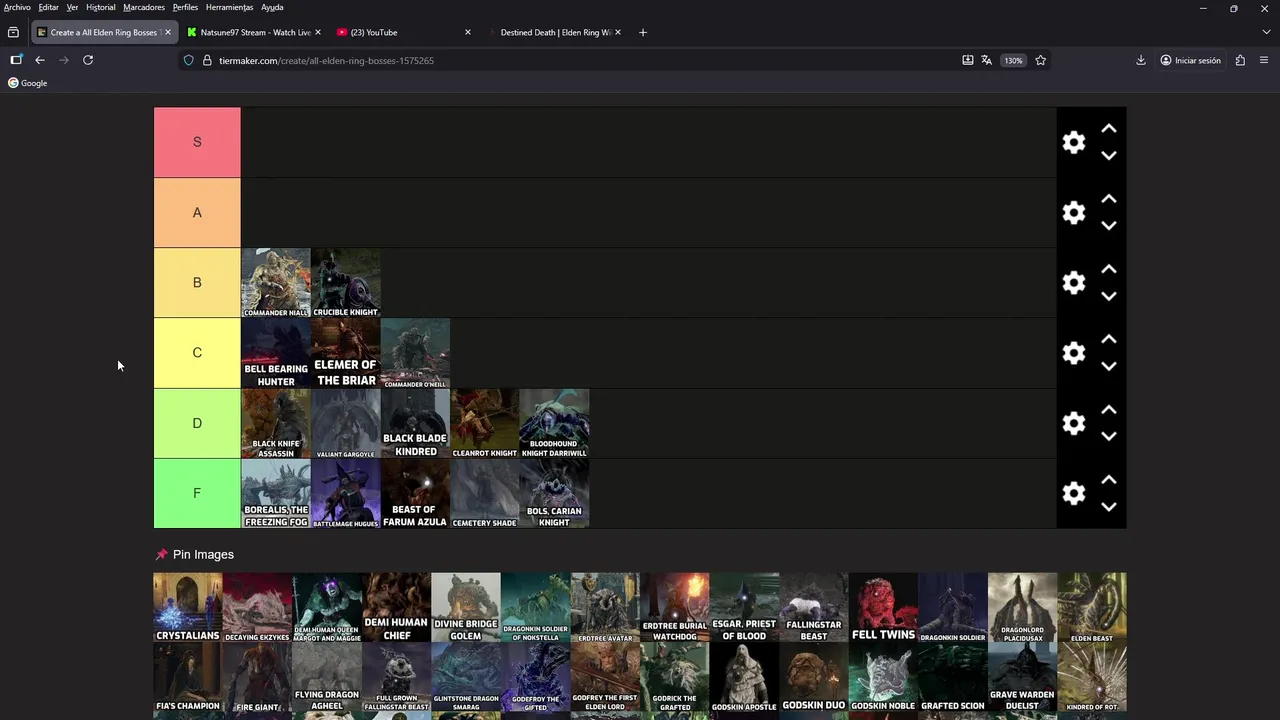Select Crystalians image in the pool
1280x720 pixels.
pyautogui.click(x=188, y=607)
